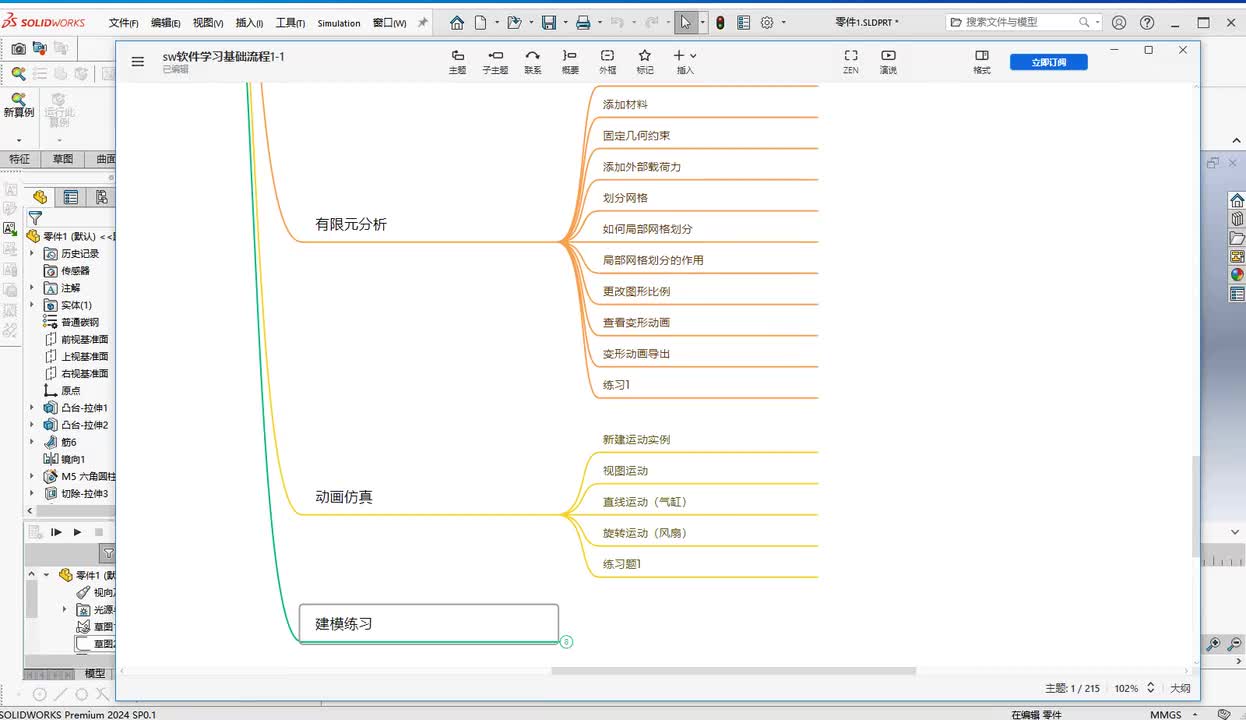Viewport: 1246px width, 720px height.
Task: Select the 有限元分析 topic
Action: point(351,225)
